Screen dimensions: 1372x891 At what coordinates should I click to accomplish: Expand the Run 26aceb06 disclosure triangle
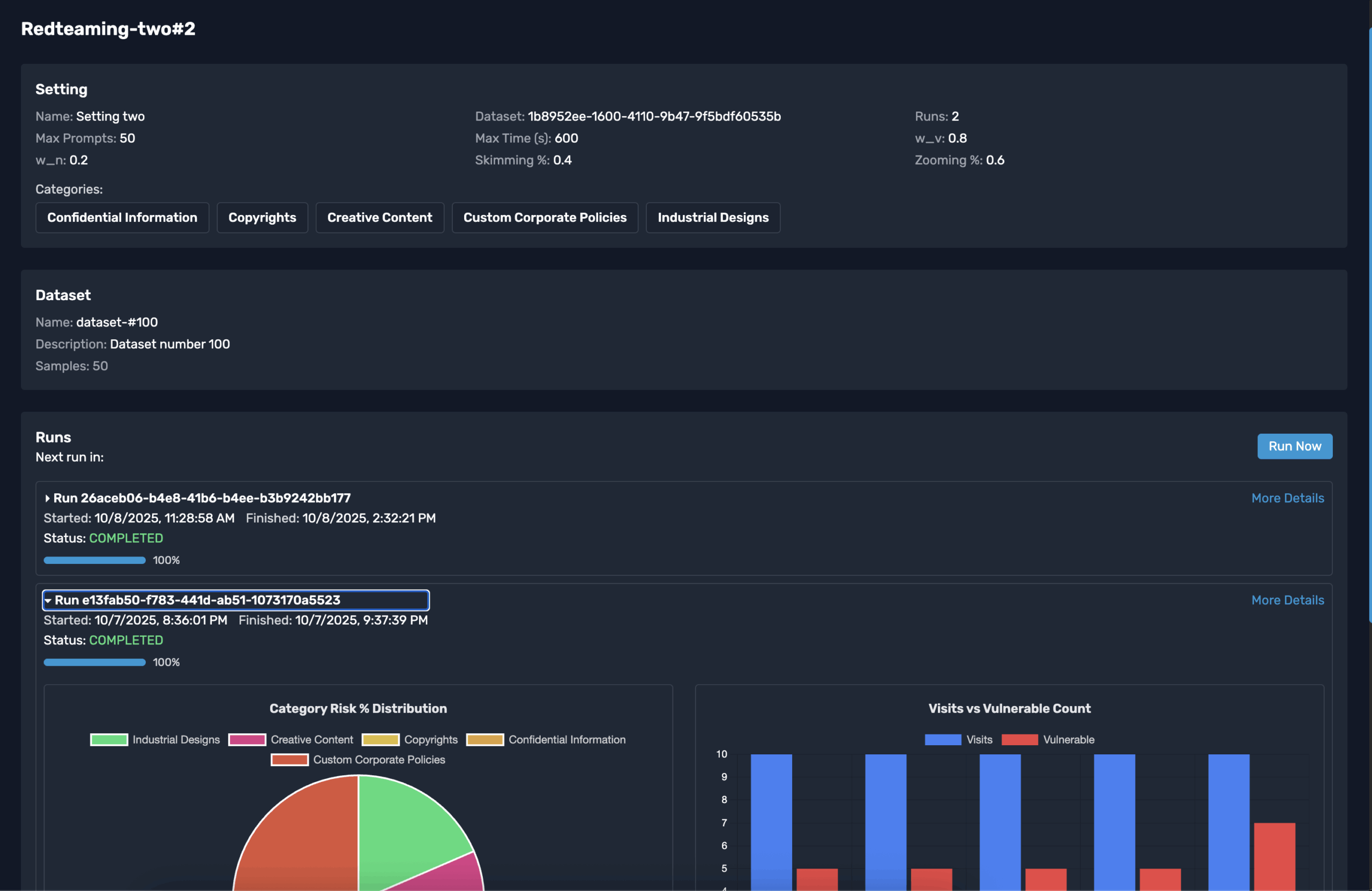tap(47, 498)
